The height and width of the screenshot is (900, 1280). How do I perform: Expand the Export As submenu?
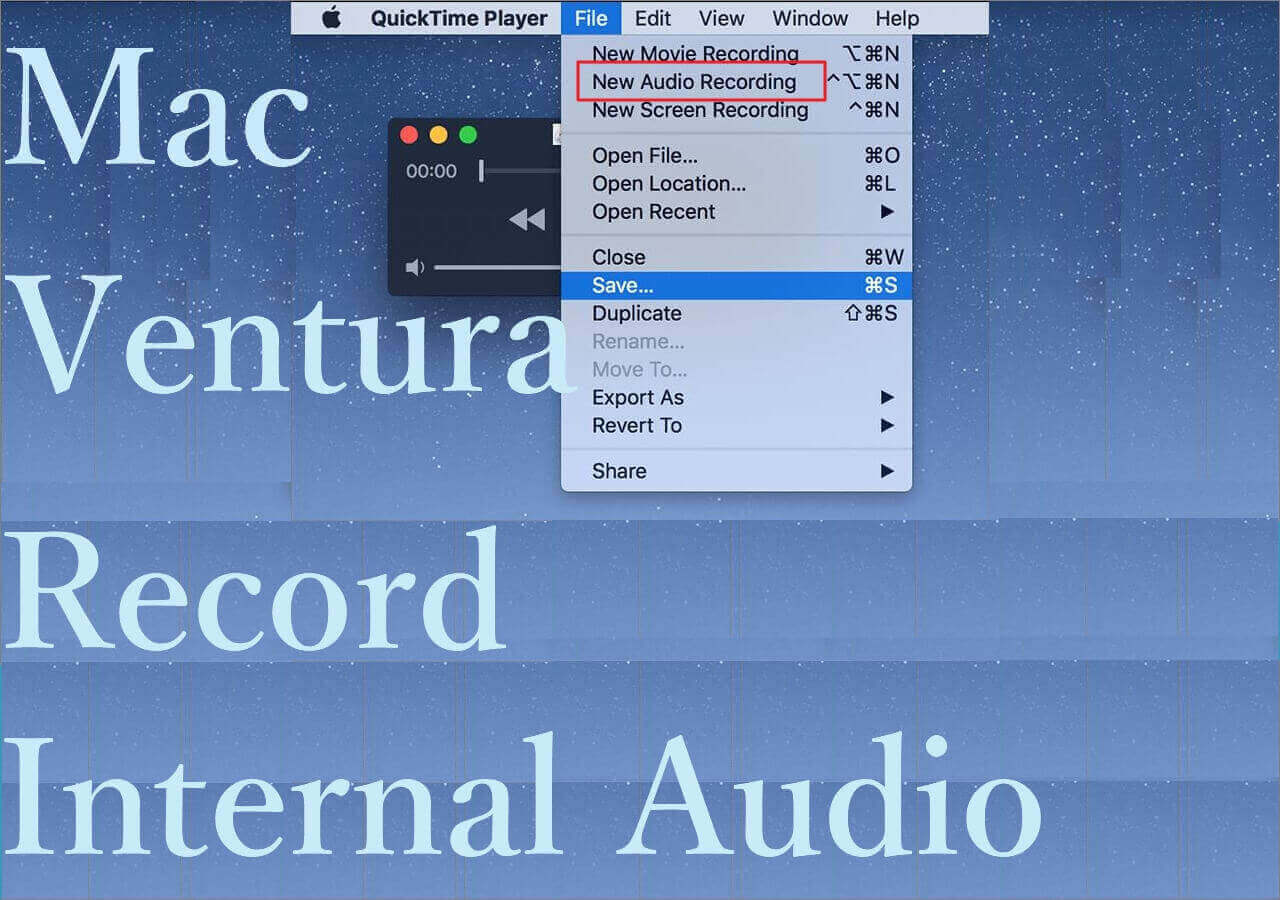pos(737,398)
